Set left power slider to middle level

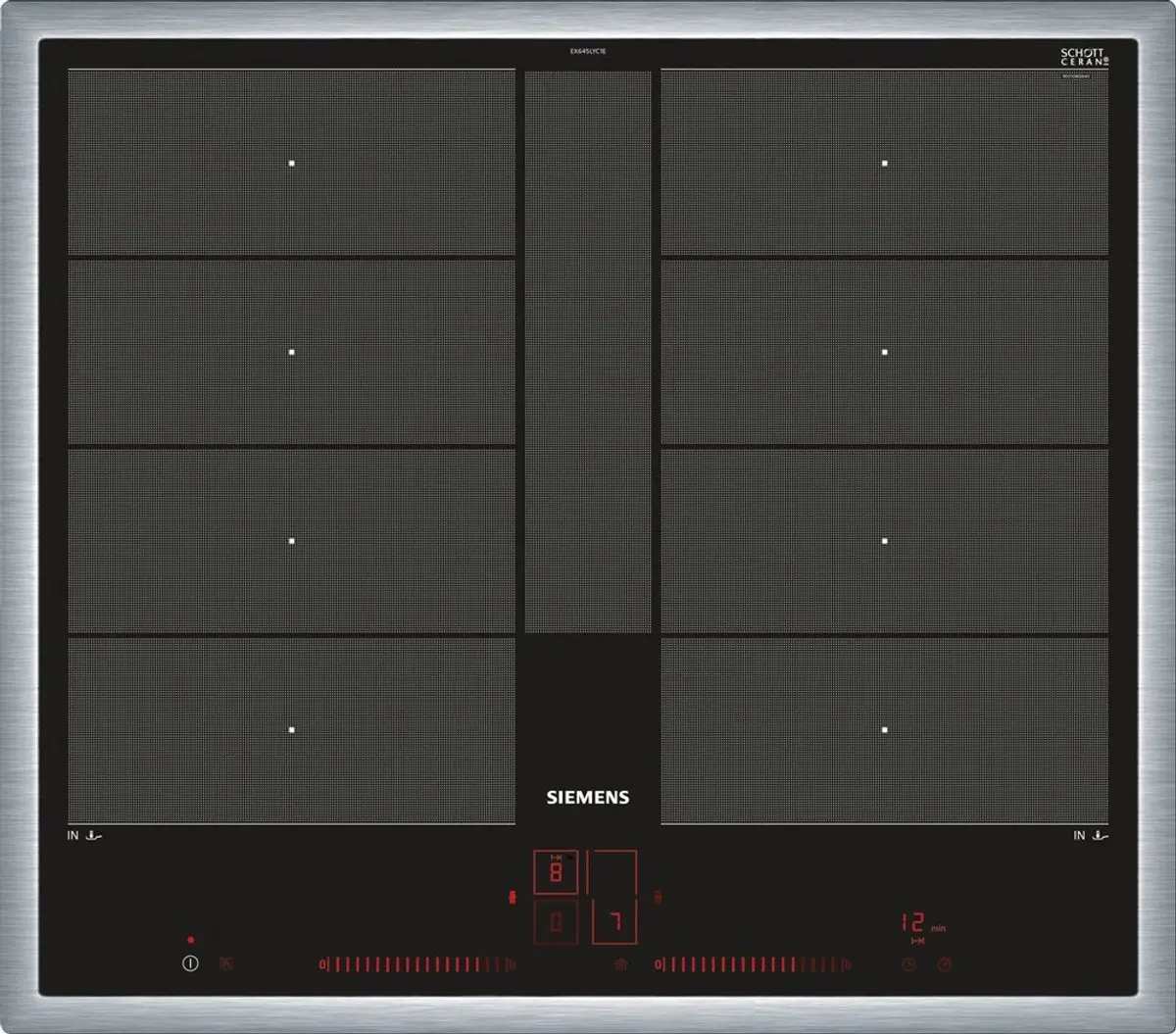418,965
